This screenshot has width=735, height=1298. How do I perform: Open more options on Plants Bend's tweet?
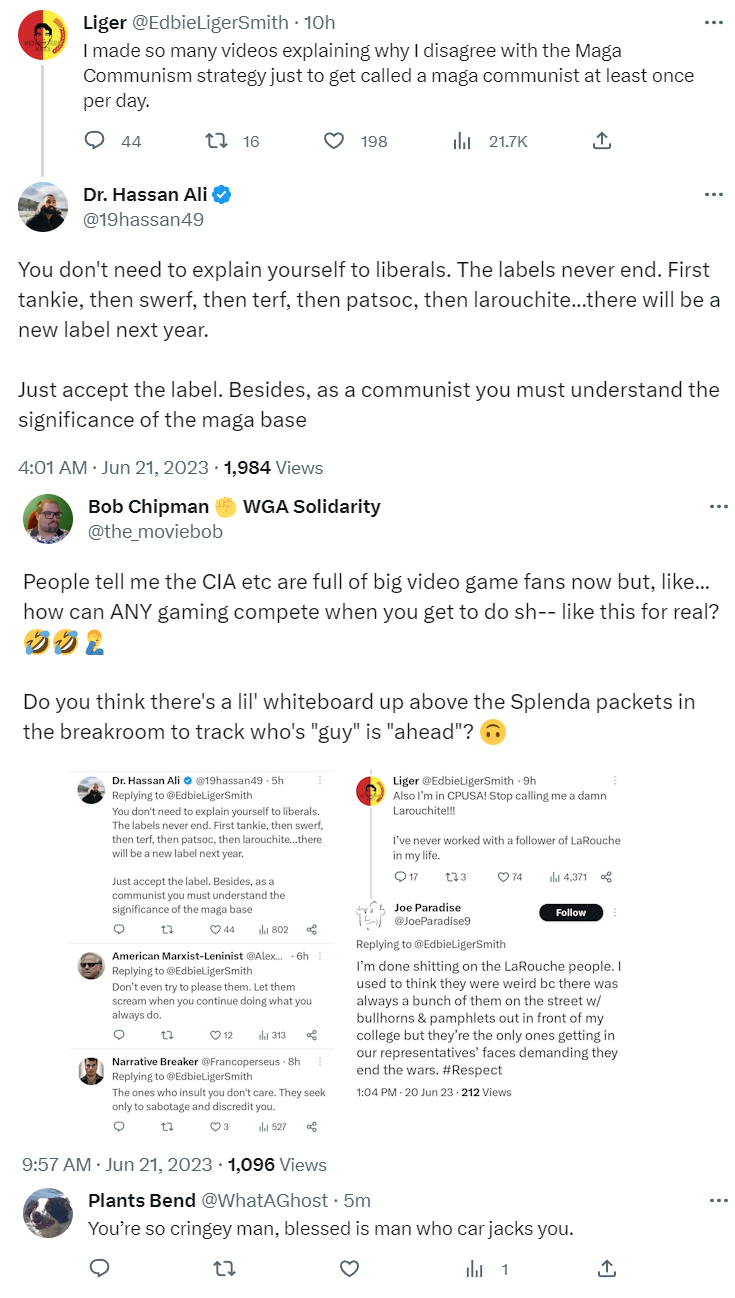point(718,1200)
